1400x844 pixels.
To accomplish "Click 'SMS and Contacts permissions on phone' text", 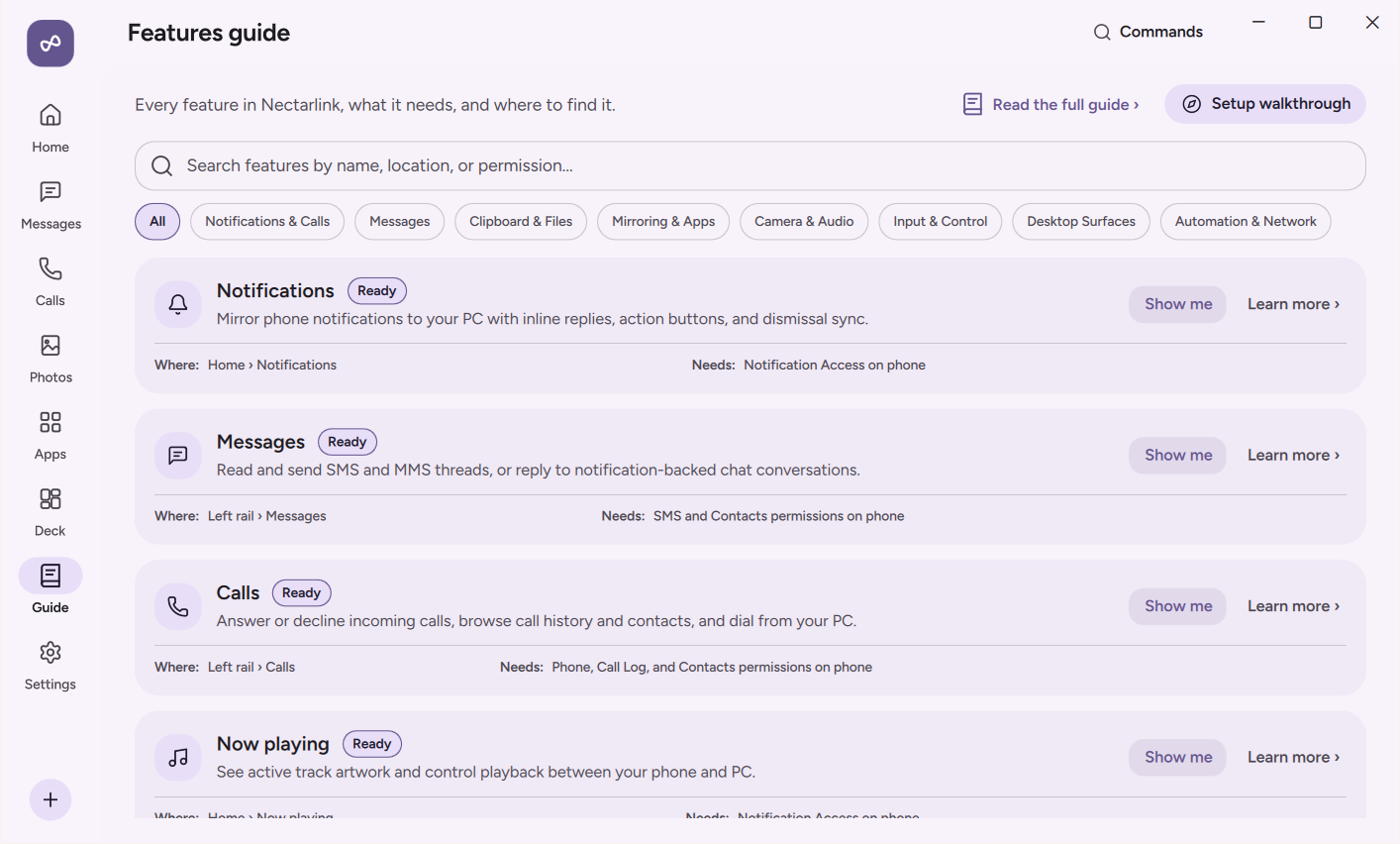I will (x=779, y=516).
